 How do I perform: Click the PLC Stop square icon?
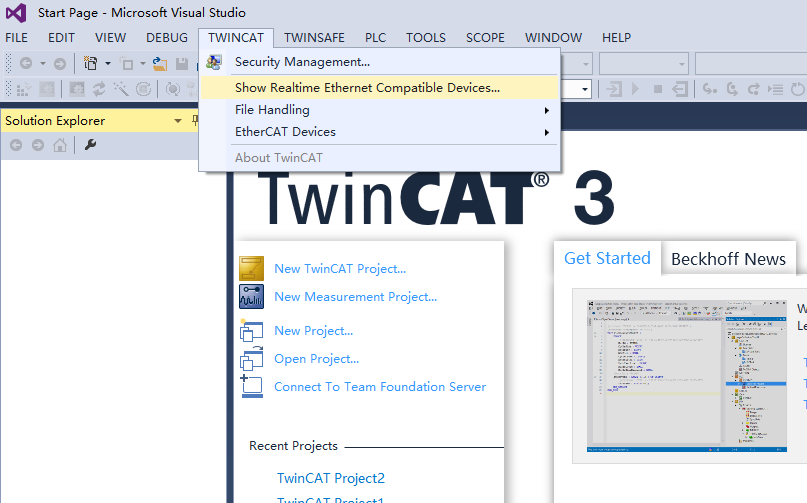pyautogui.click(x=657, y=90)
